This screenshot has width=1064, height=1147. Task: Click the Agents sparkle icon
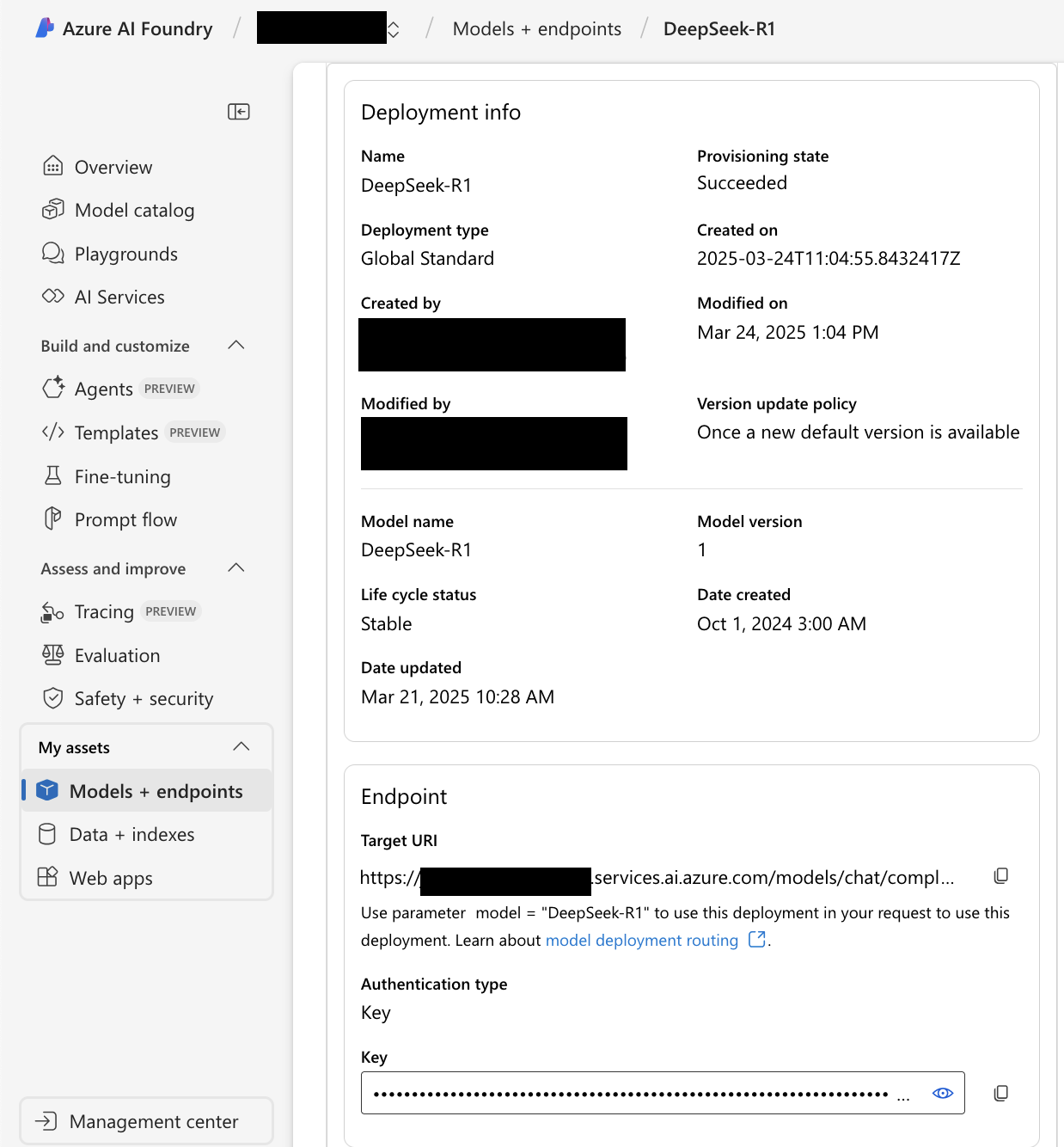53,388
